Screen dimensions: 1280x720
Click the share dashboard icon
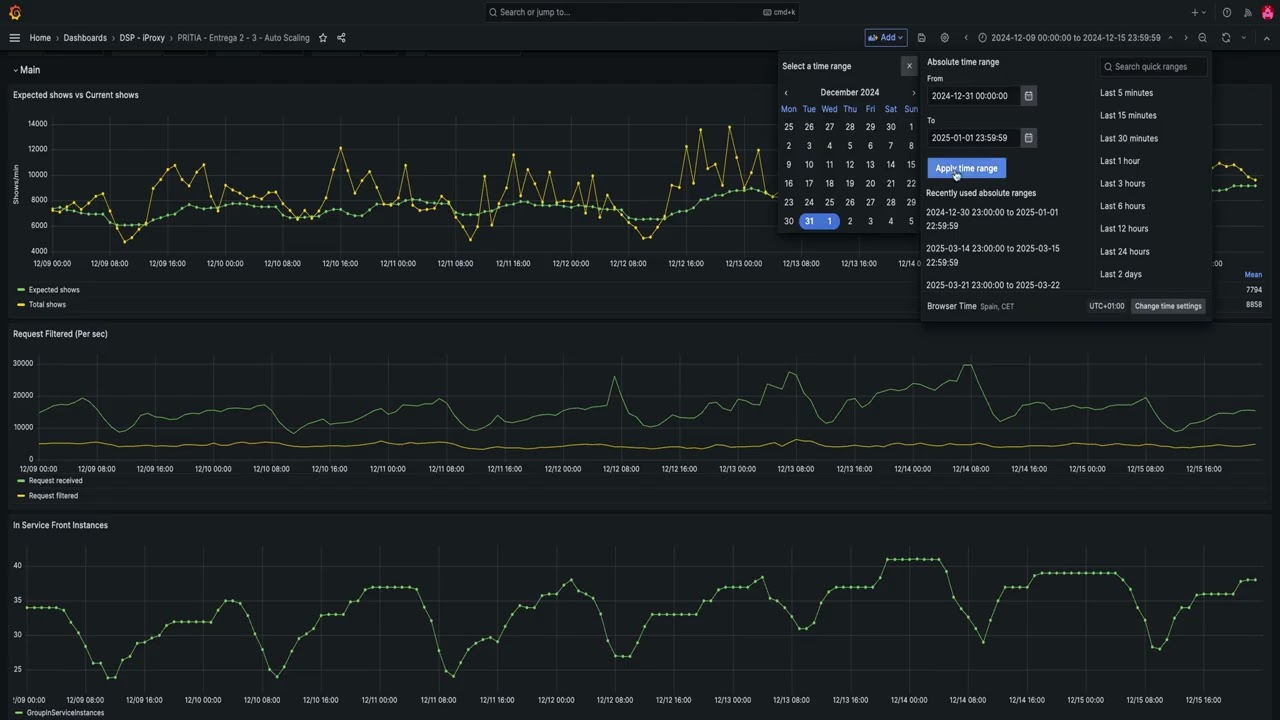pos(341,38)
